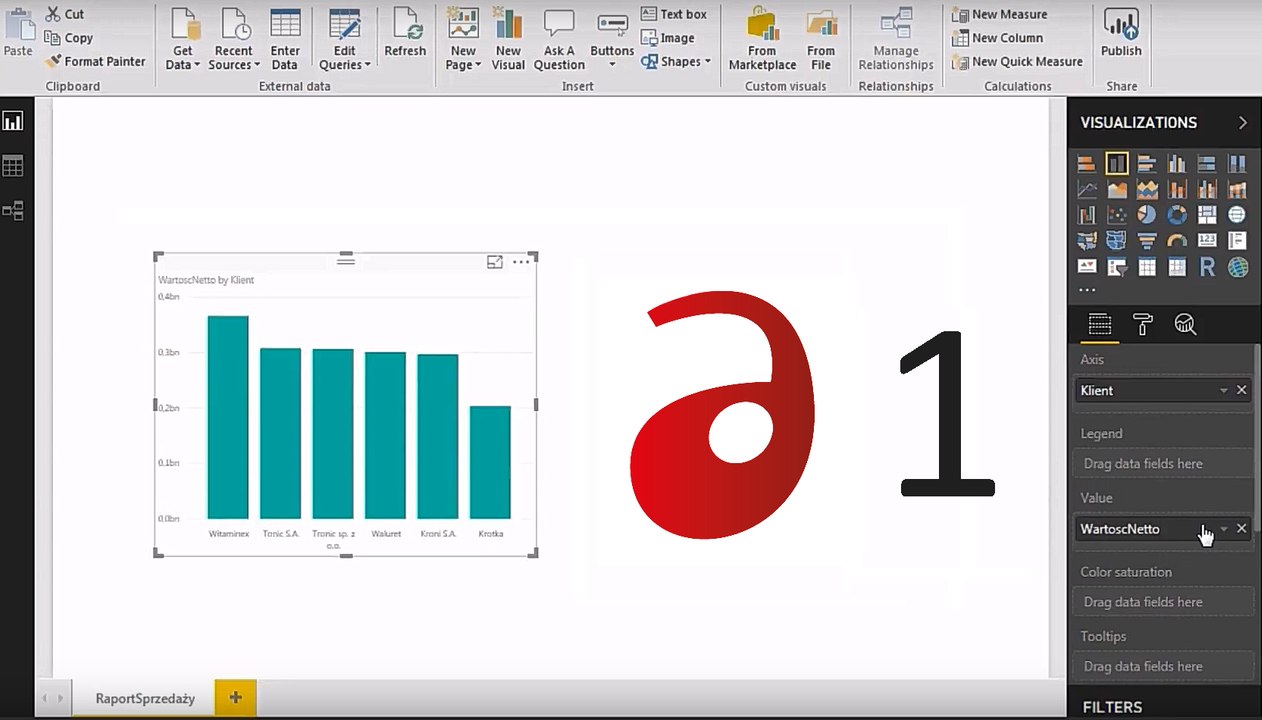Open the Report view from left sidebar
The width and height of the screenshot is (1262, 720).
(x=13, y=121)
